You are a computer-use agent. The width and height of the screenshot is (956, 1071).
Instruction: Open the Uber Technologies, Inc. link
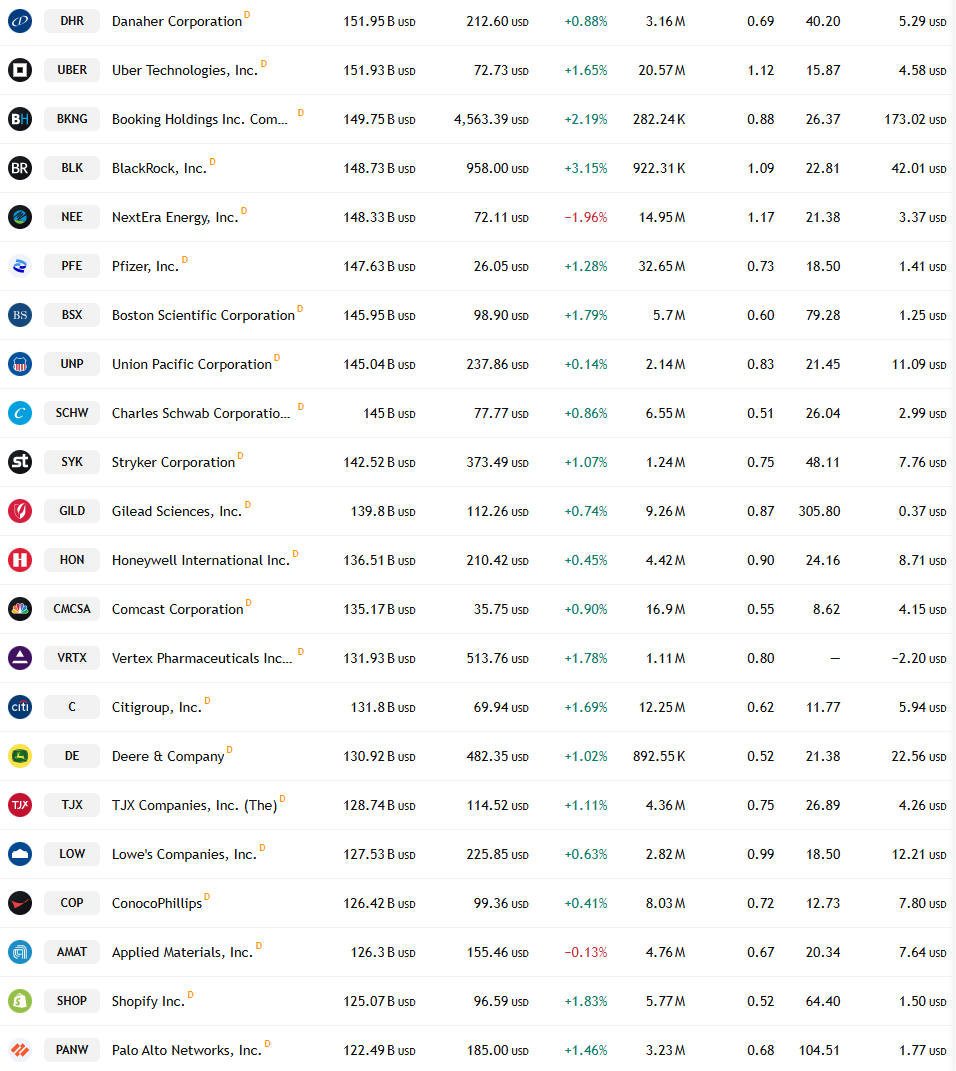coord(185,70)
